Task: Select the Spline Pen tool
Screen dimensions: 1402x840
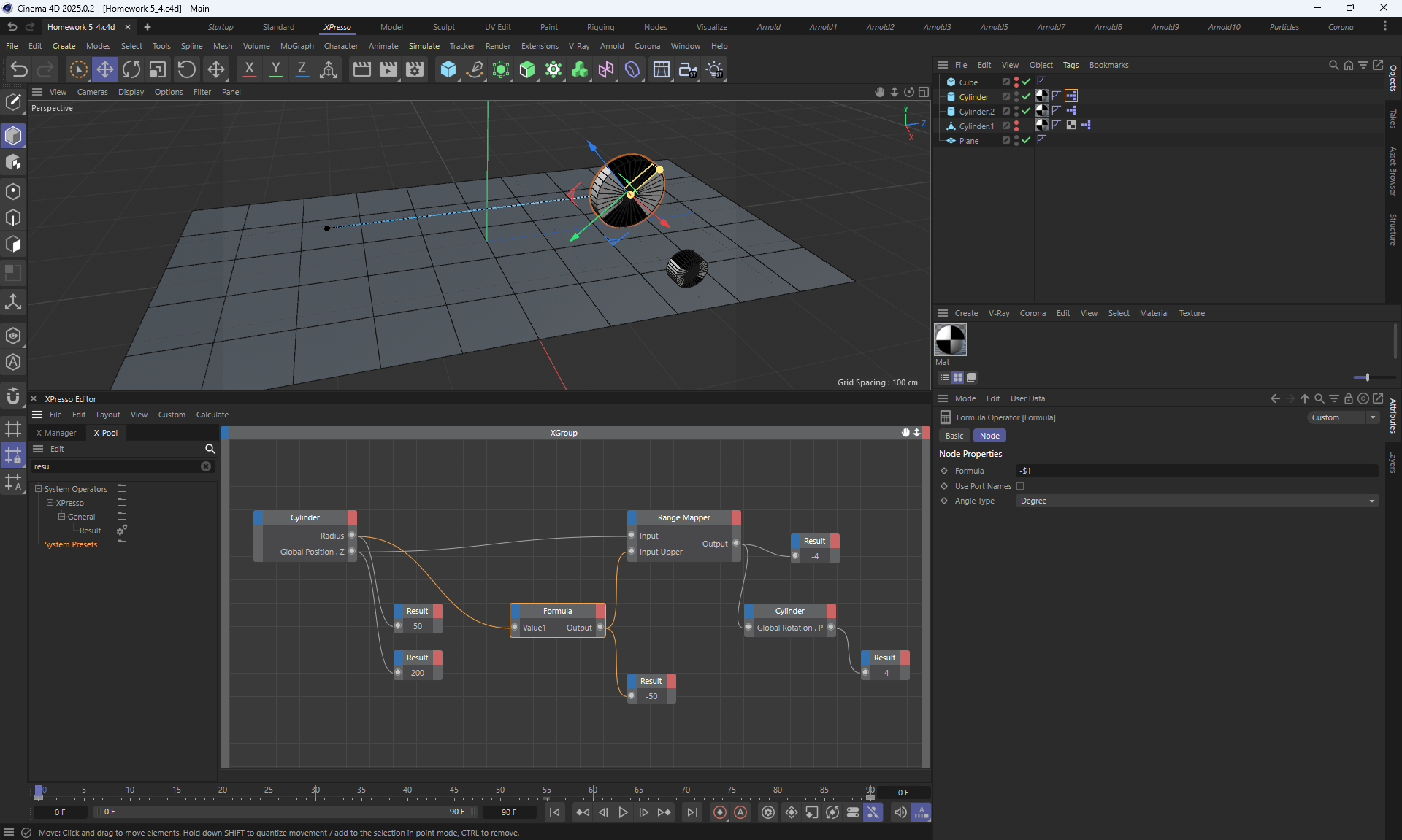Action: click(x=475, y=69)
